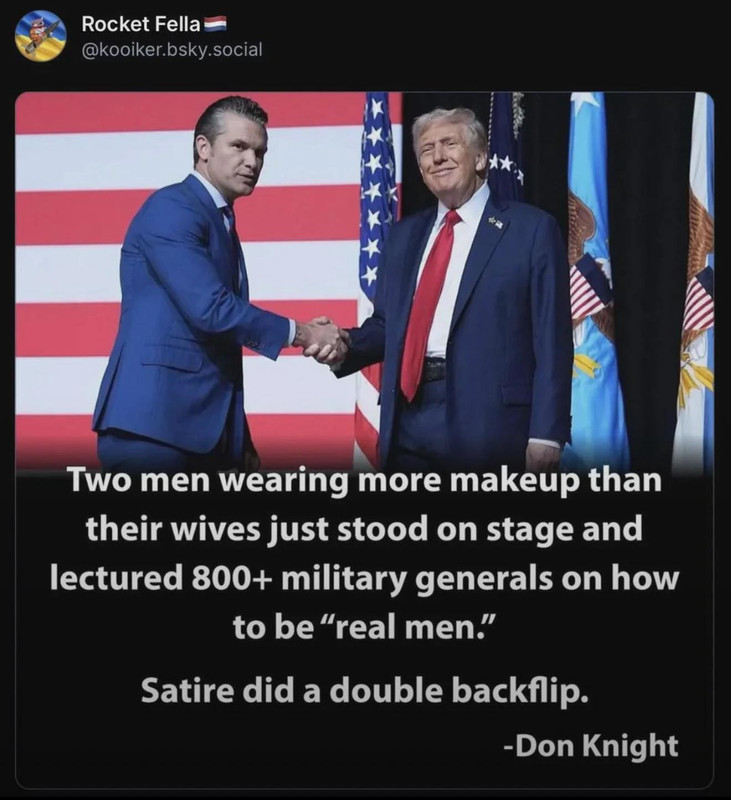
Task: Select the lapel pin on the navy suit
Action: pos(496,222)
